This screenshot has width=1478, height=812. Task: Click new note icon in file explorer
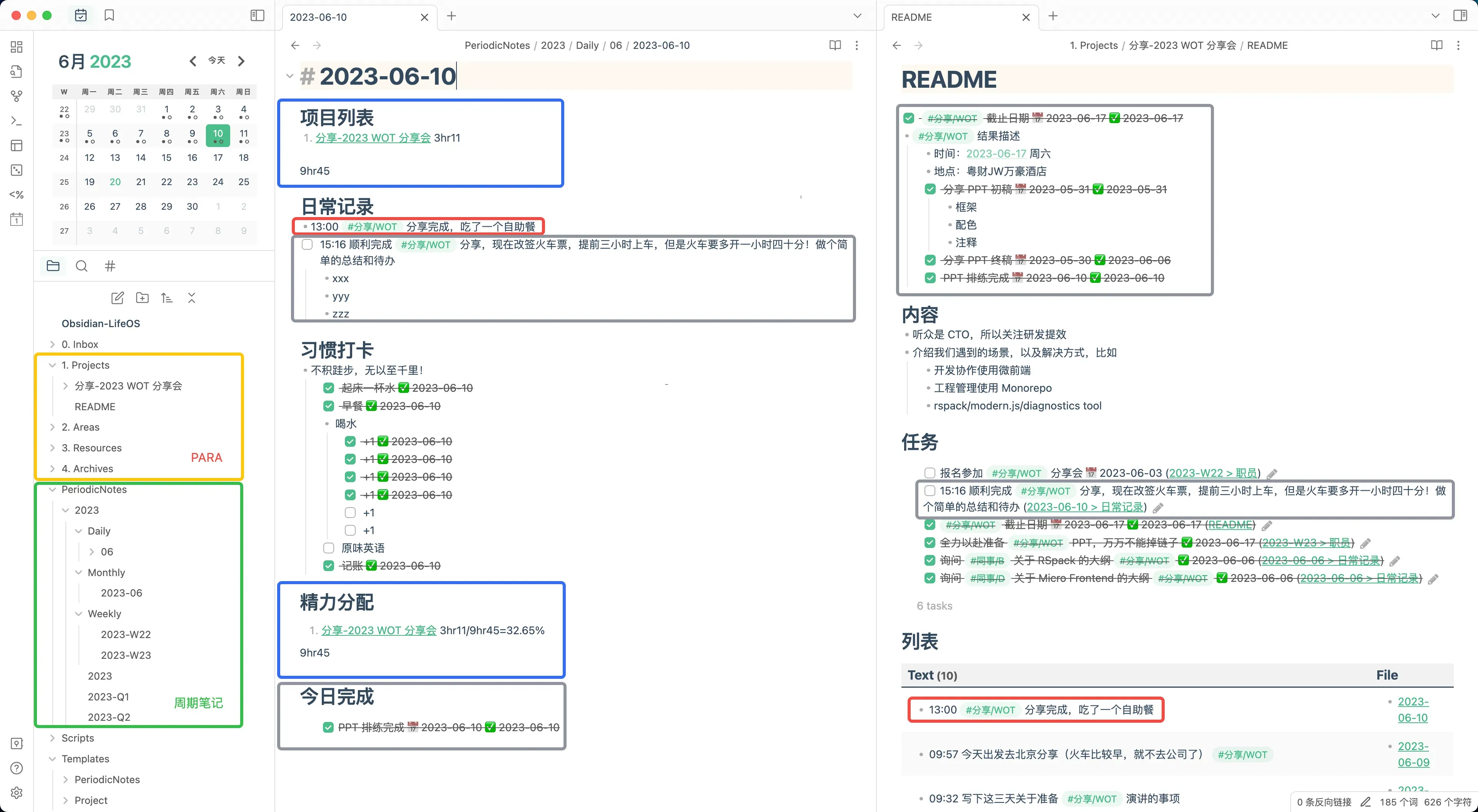(x=117, y=298)
